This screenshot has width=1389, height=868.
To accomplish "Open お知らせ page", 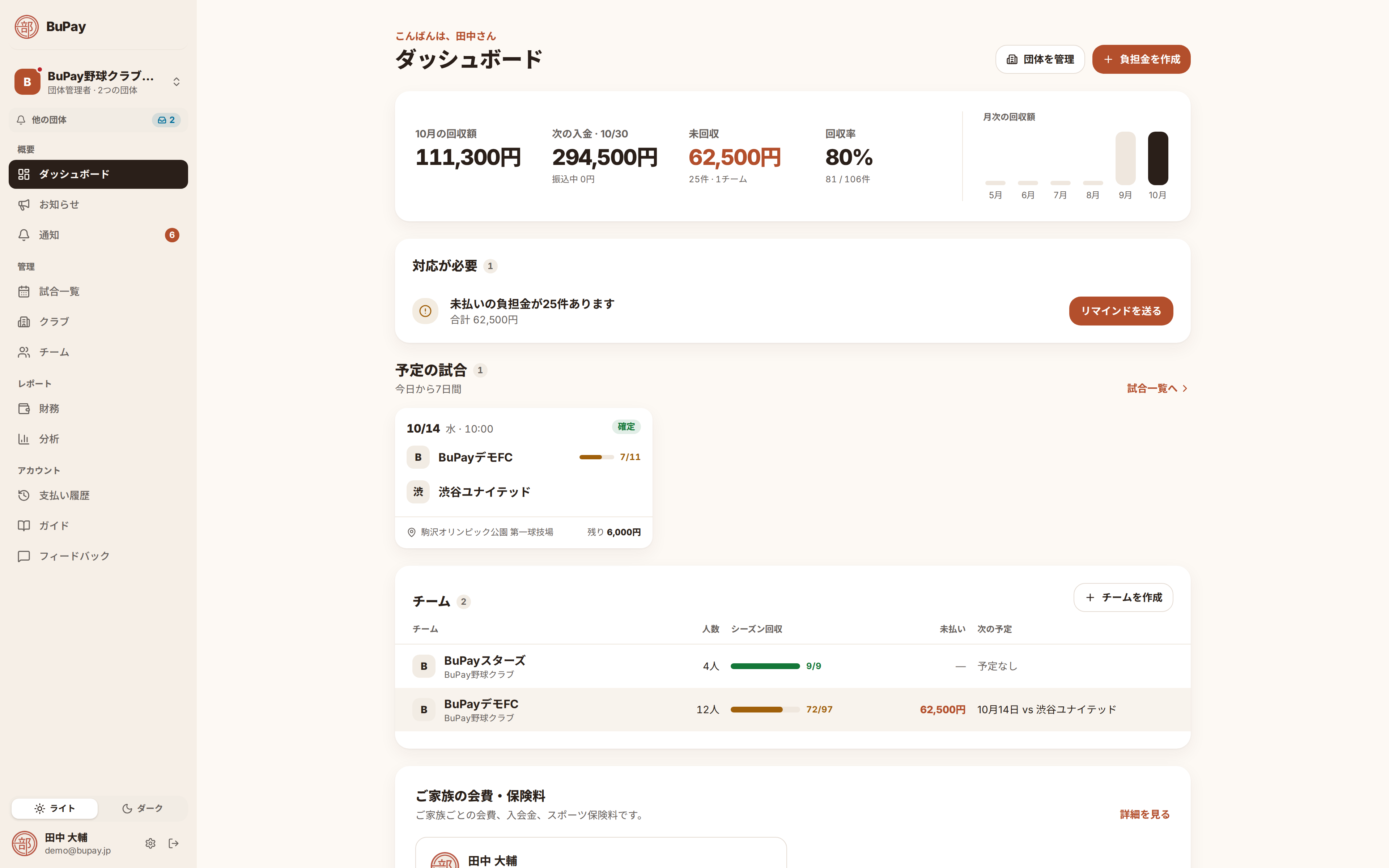I will [98, 204].
